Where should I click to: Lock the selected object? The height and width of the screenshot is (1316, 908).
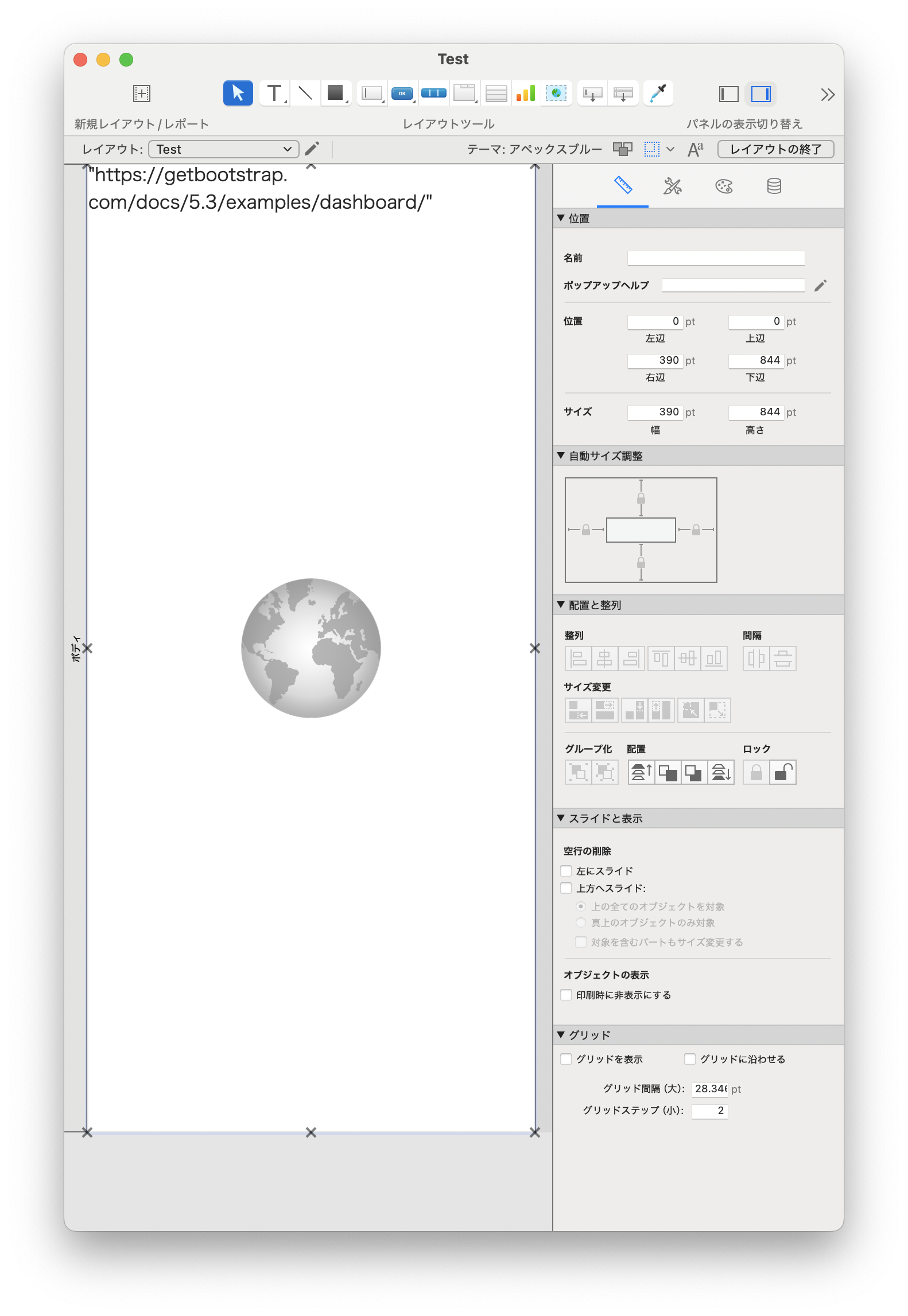756,772
